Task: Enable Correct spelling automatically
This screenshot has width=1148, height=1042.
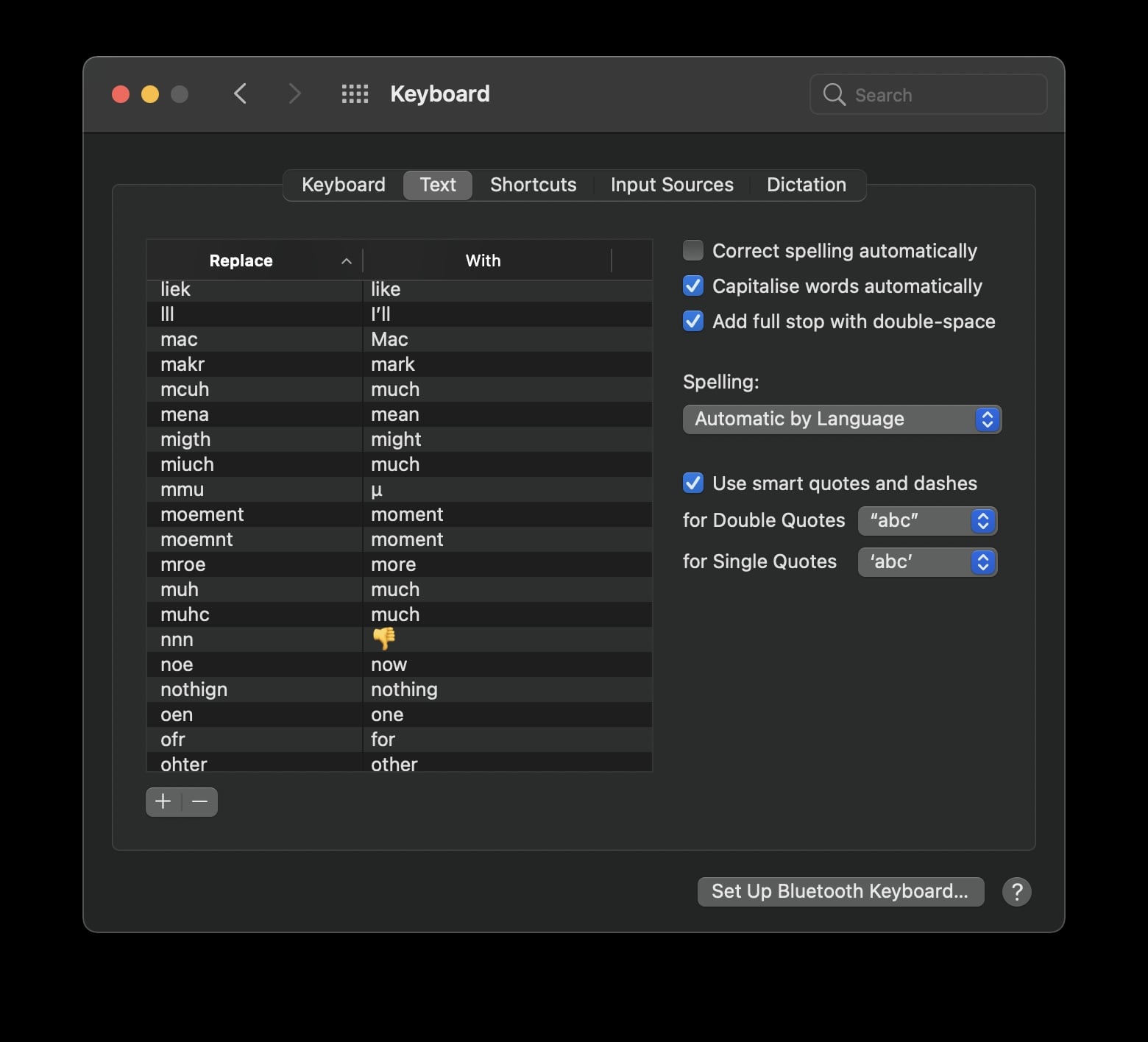Action: [692, 250]
